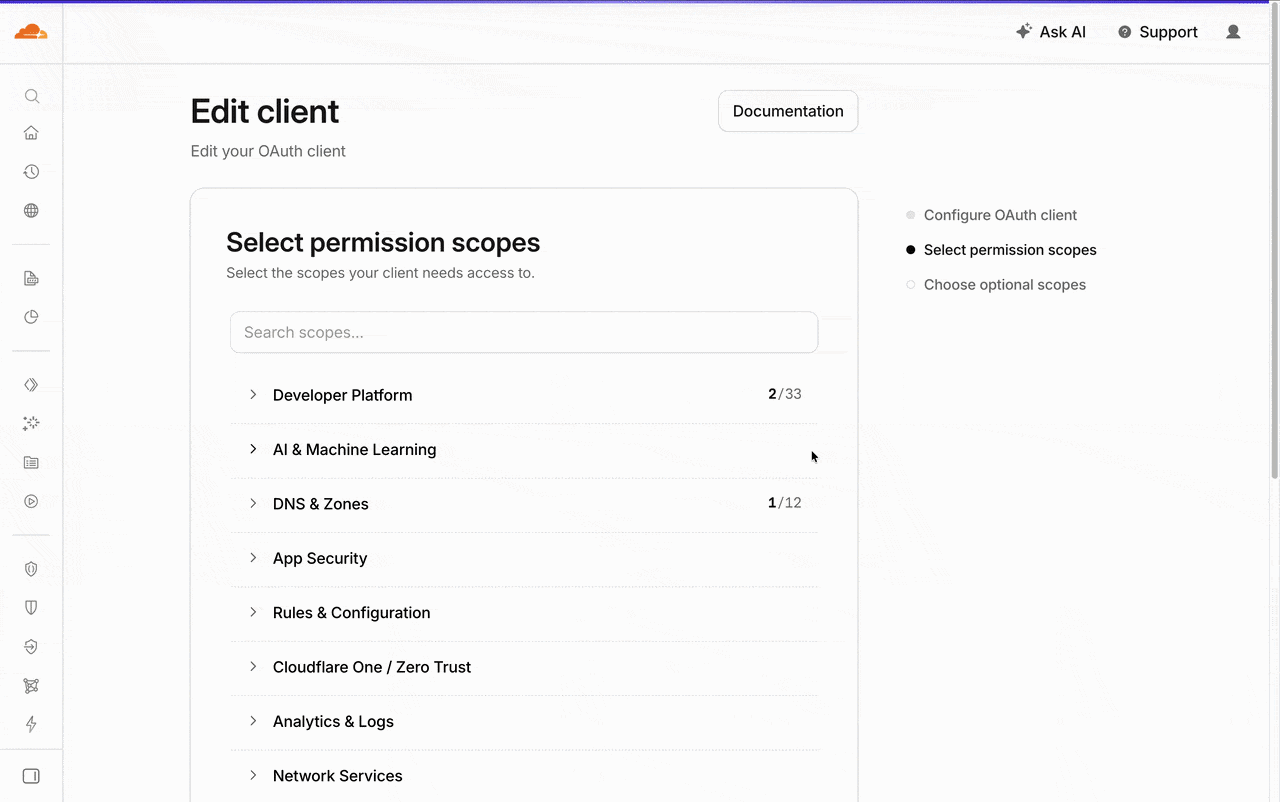The width and height of the screenshot is (1280, 802).
Task: Open the pie chart analytics icon
Action: click(31, 317)
